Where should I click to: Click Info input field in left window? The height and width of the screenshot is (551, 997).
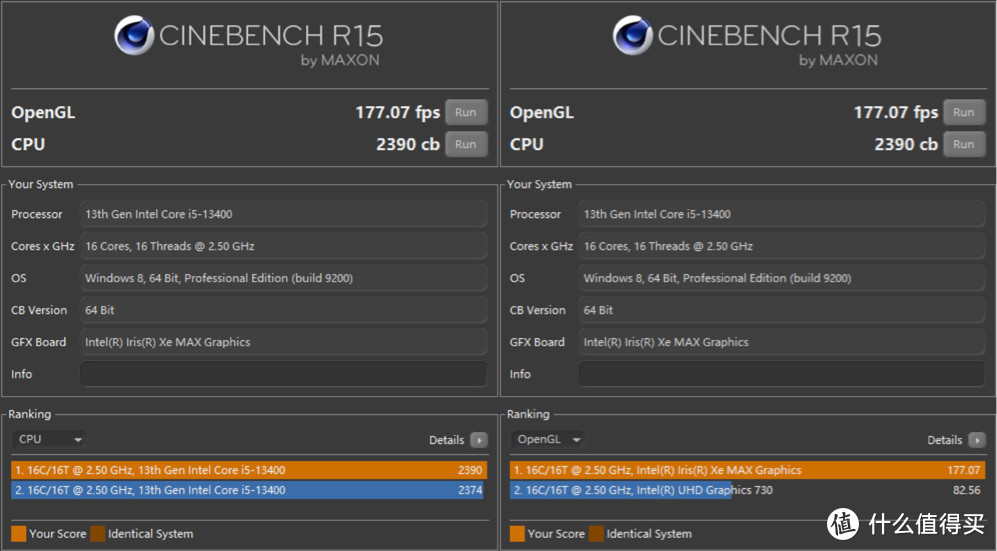tap(284, 374)
